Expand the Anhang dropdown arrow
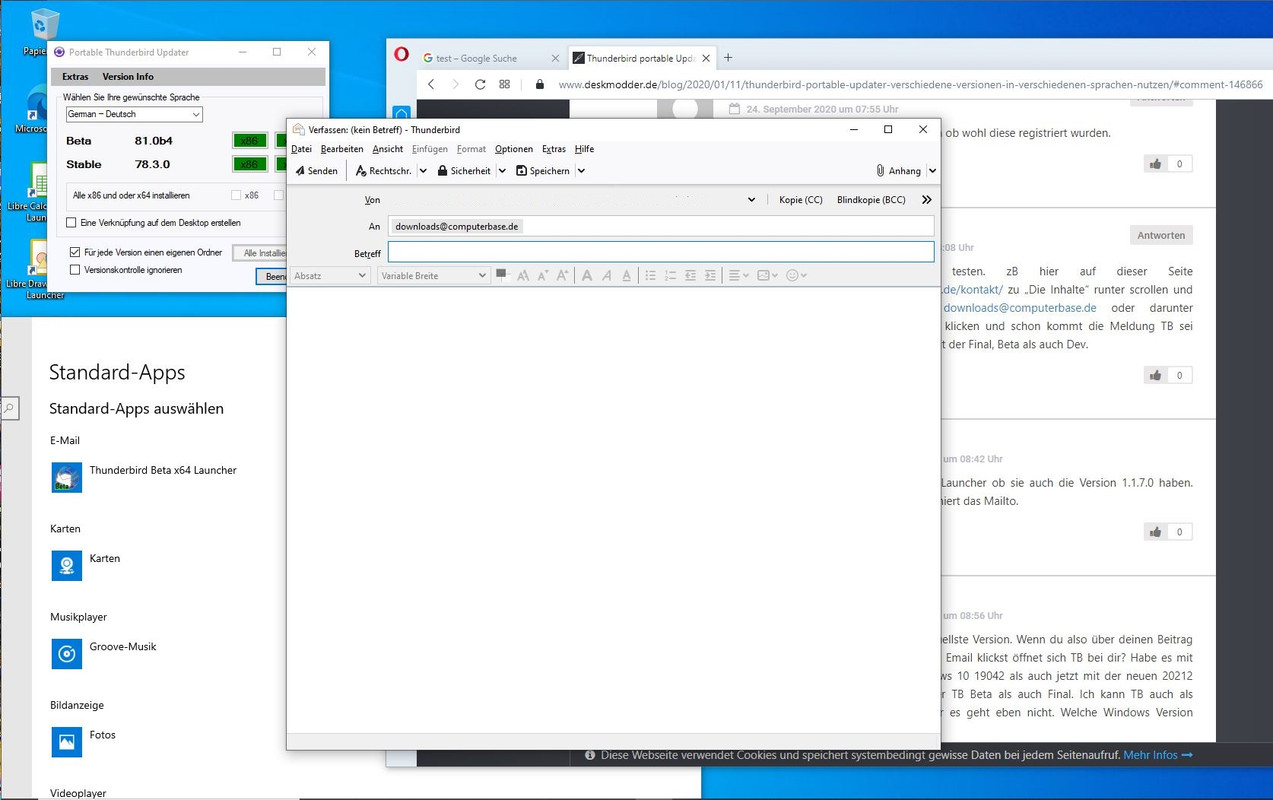 click(x=932, y=171)
